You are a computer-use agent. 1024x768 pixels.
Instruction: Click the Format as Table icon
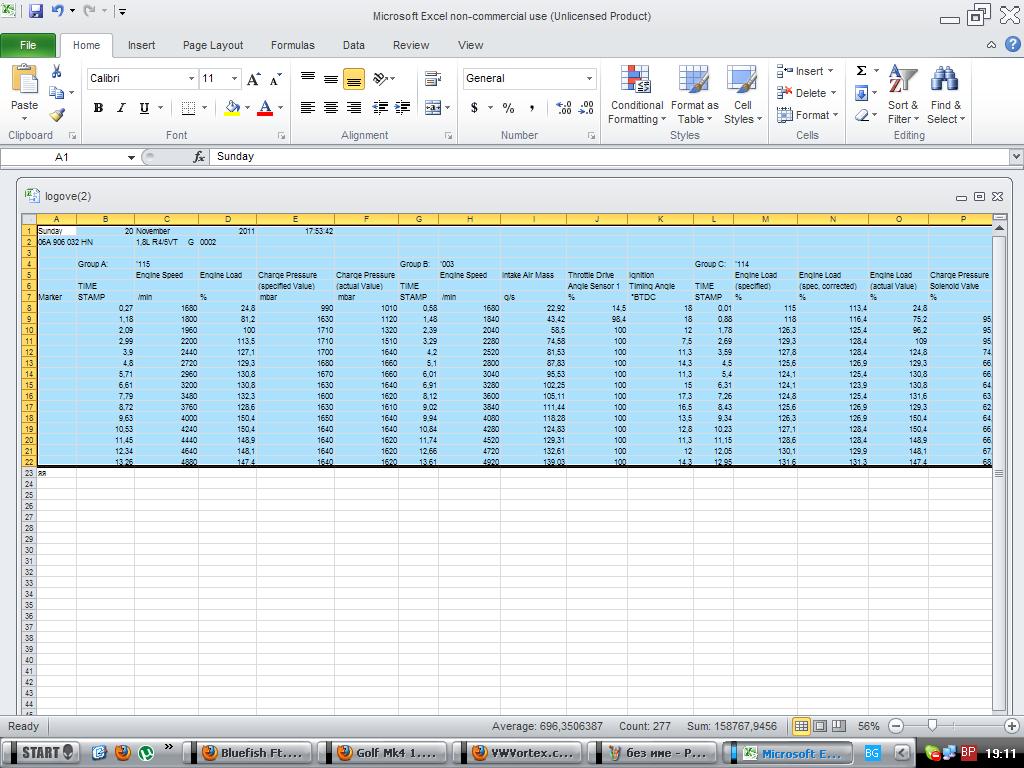[694, 96]
